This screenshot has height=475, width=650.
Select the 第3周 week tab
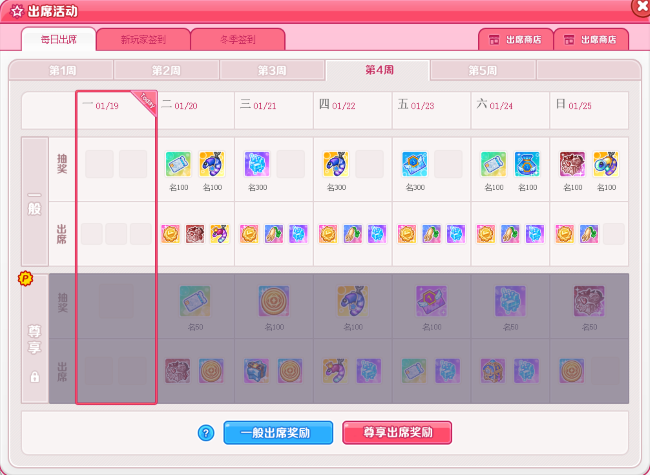coord(272,70)
